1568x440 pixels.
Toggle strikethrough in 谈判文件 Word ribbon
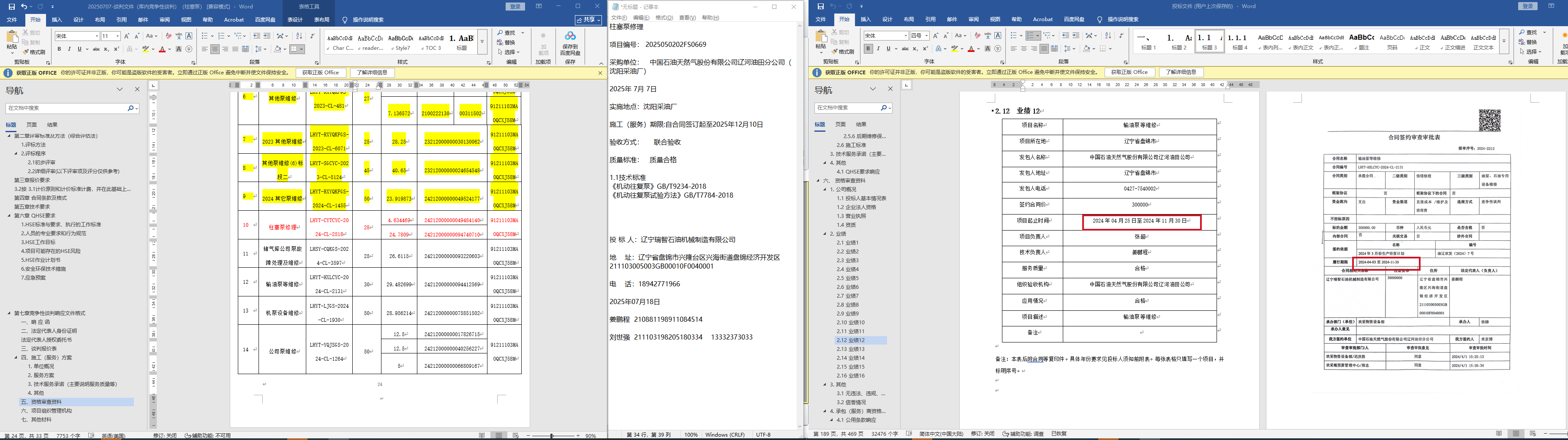[x=96, y=49]
